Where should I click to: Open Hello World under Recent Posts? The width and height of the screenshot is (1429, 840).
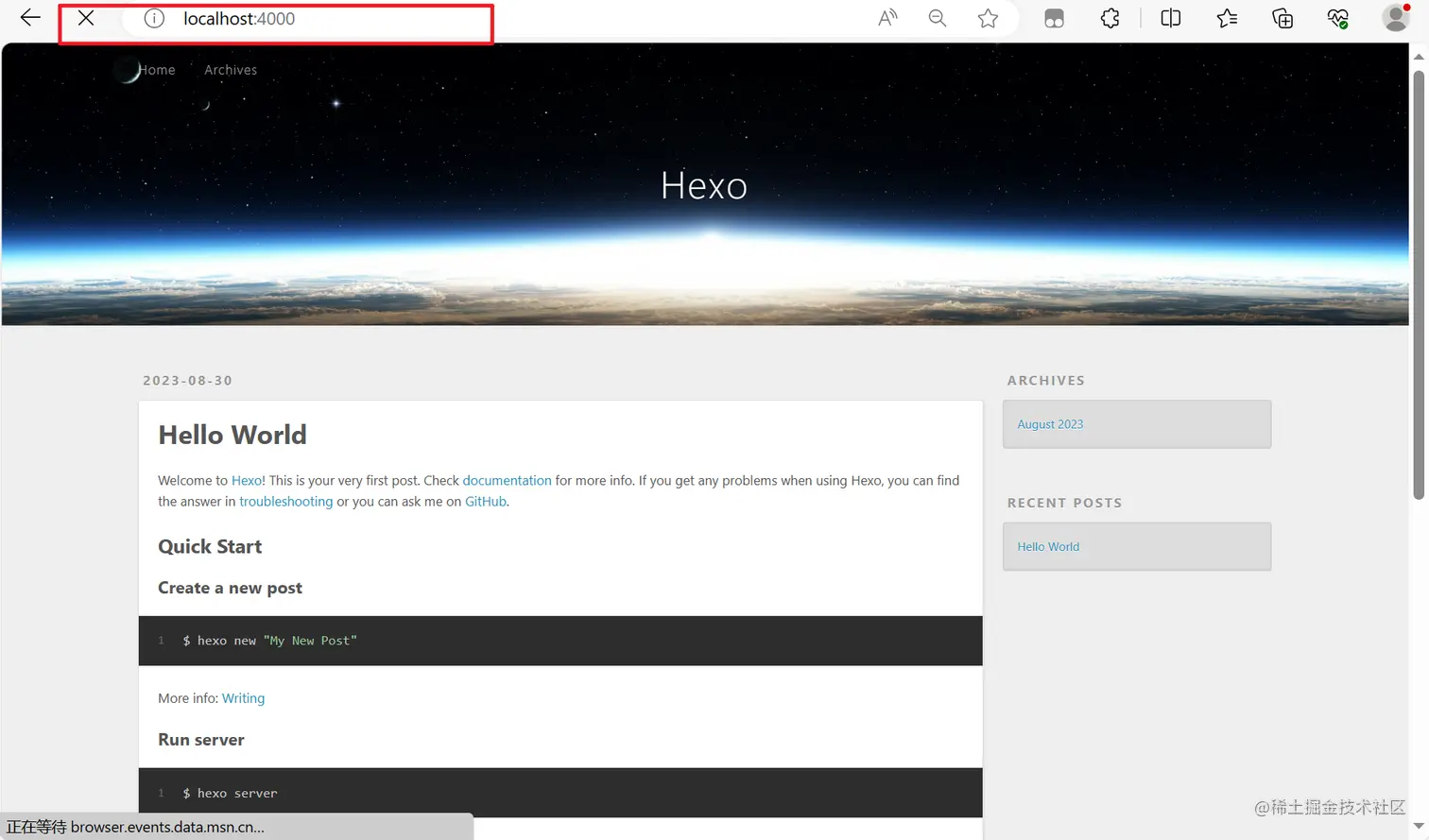click(1048, 546)
